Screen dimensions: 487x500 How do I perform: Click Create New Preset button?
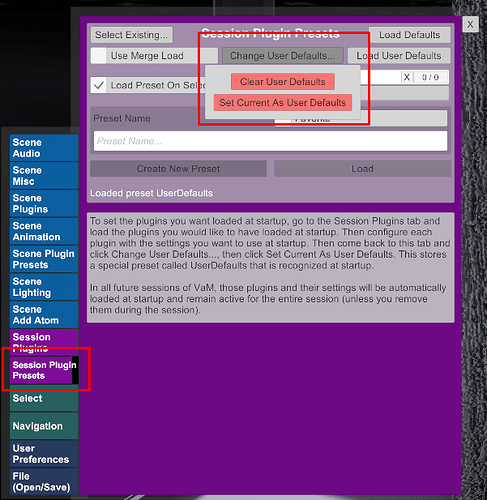tap(178, 169)
